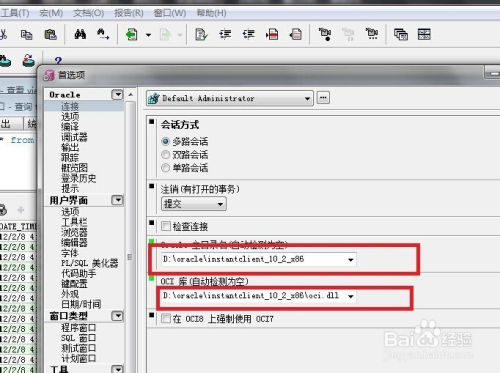500x373 pixels.
Task: Select PL/SQL 美化器 in list
Action: pyautogui.click(x=89, y=263)
